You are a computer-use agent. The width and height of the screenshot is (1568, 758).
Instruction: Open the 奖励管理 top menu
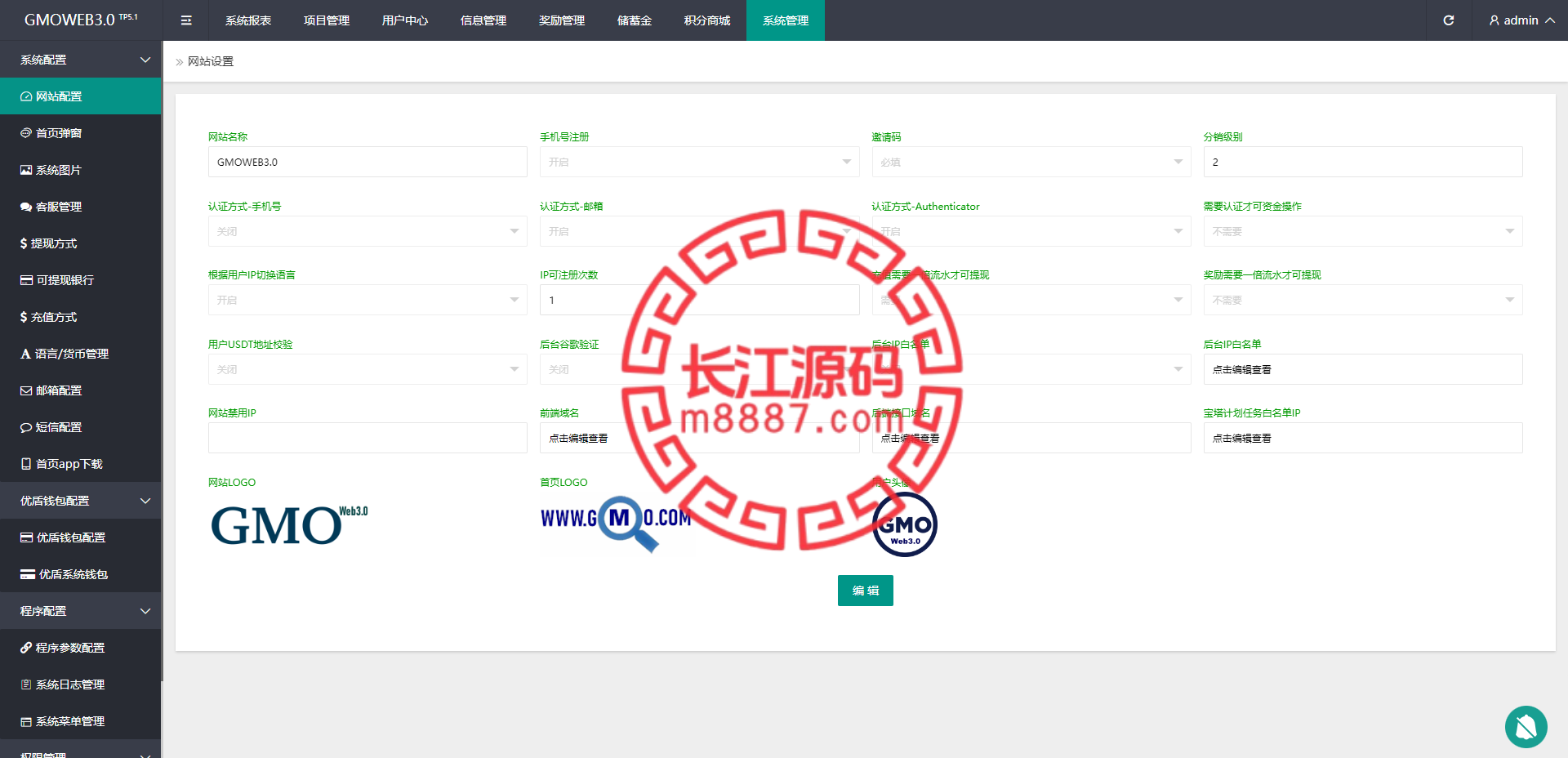tap(562, 20)
